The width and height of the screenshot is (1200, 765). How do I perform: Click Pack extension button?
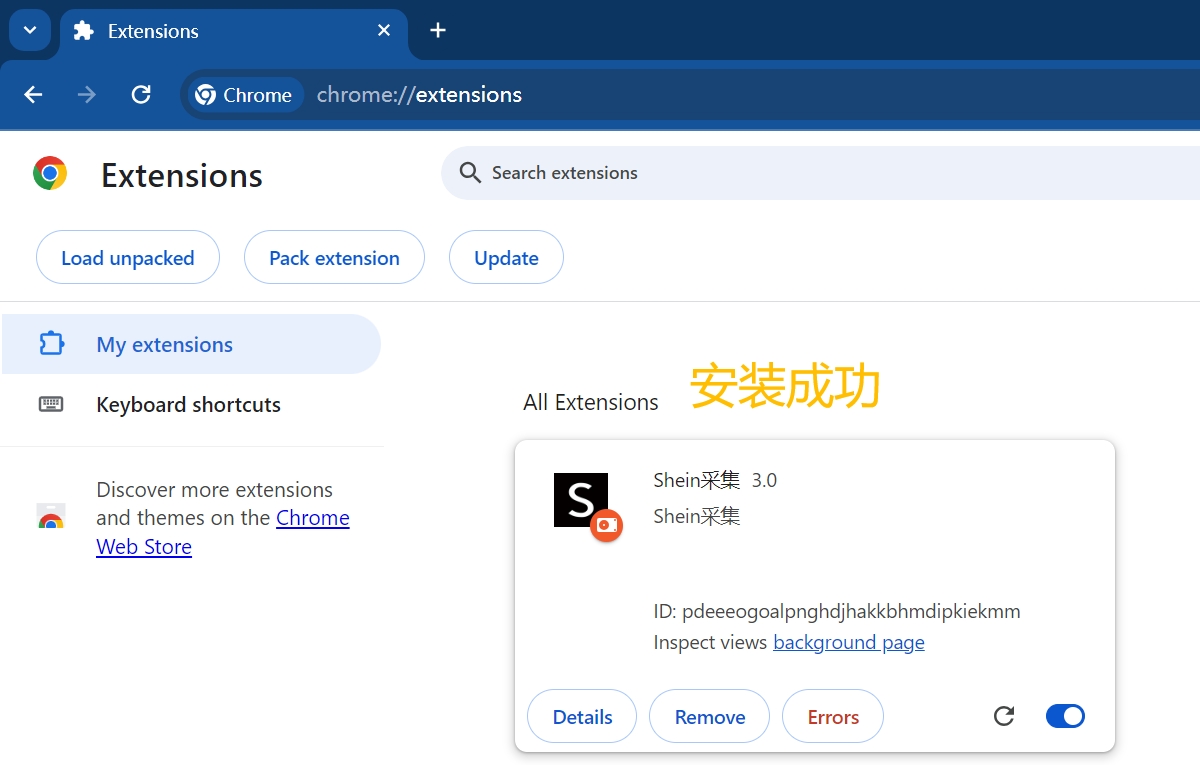[x=334, y=258]
